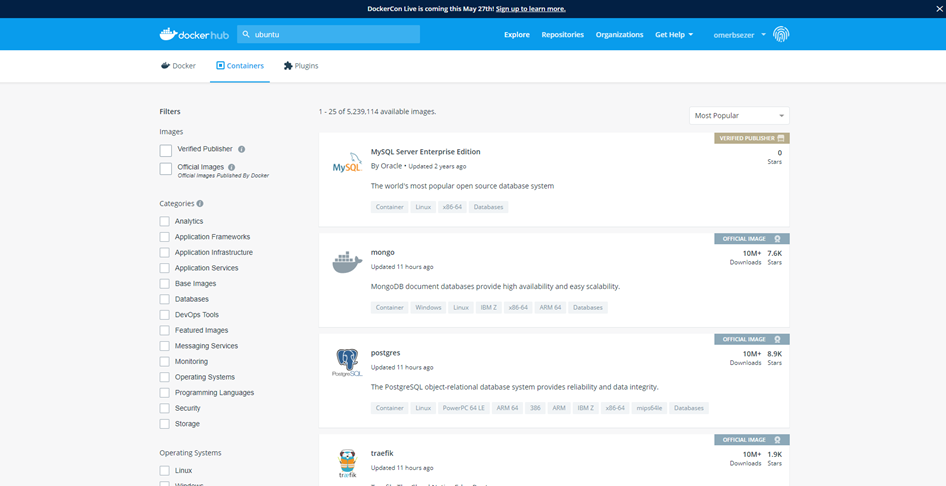Click the PowerPC 64 LE tag on postgres
946x486 pixels.
[463, 408]
